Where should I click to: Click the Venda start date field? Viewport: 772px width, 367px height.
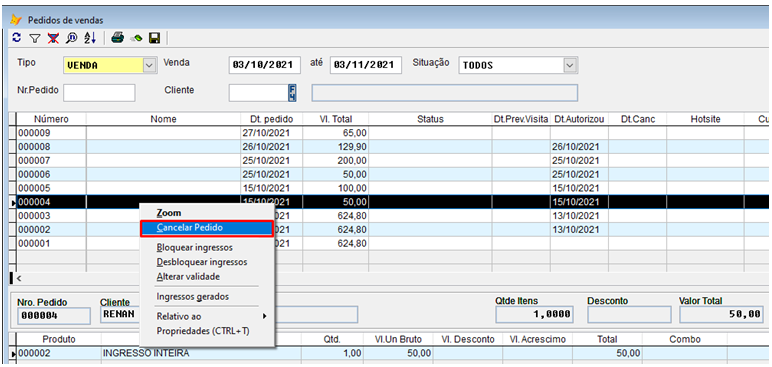(x=264, y=65)
